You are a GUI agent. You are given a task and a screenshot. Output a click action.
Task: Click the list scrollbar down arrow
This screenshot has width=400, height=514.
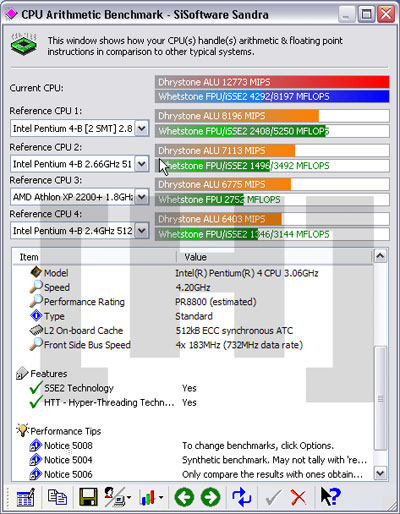[x=380, y=473]
